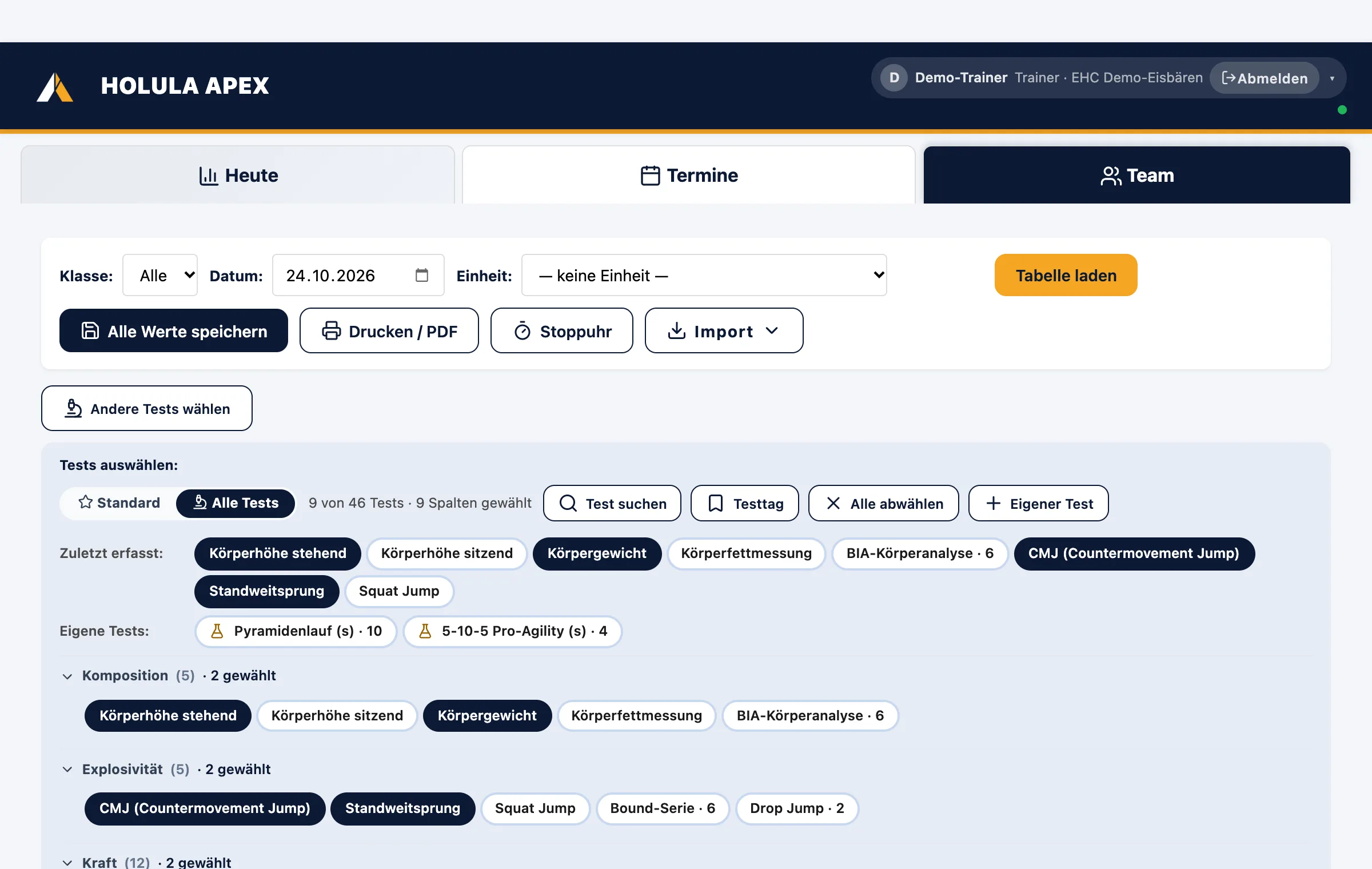Click the green online status dot
The image size is (1372, 869).
click(x=1342, y=110)
